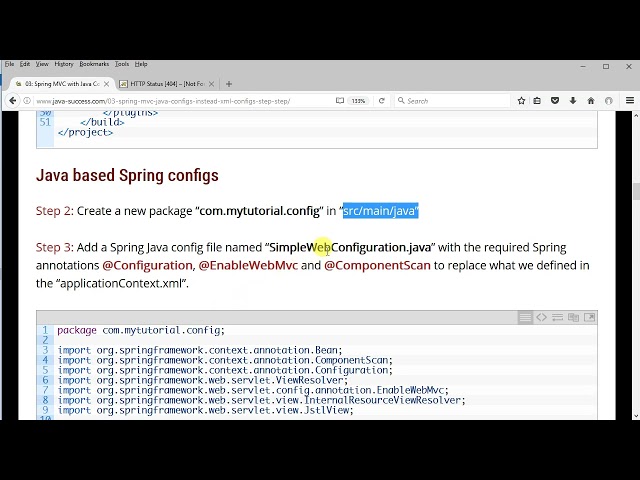Open a new tab with plus button
640x480 pixels.
(229, 84)
